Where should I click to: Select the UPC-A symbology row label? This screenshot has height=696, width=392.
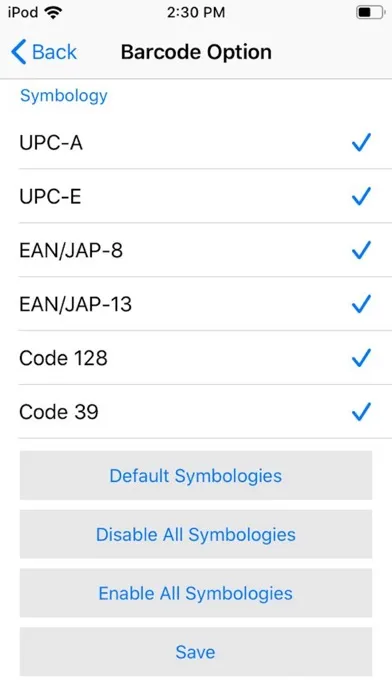[51, 143]
